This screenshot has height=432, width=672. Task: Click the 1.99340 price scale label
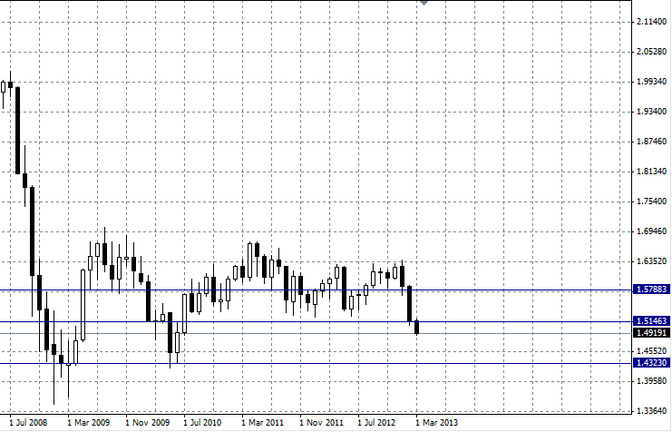click(x=651, y=81)
